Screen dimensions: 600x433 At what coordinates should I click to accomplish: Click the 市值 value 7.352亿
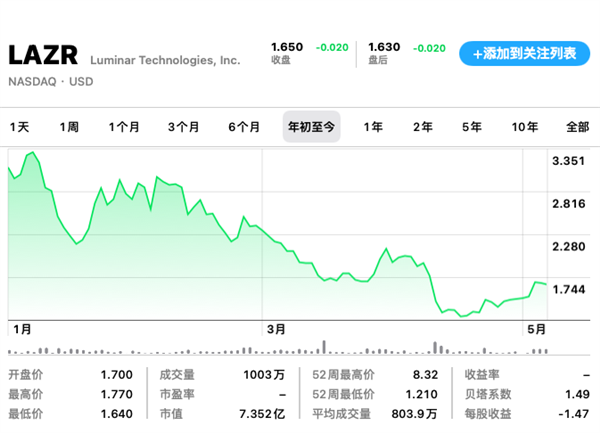pos(262,414)
